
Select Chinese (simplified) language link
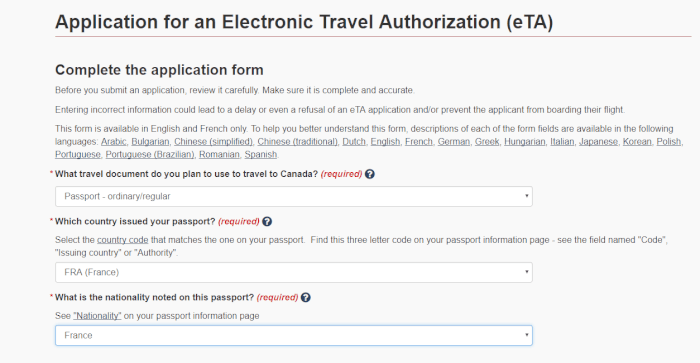click(213, 142)
